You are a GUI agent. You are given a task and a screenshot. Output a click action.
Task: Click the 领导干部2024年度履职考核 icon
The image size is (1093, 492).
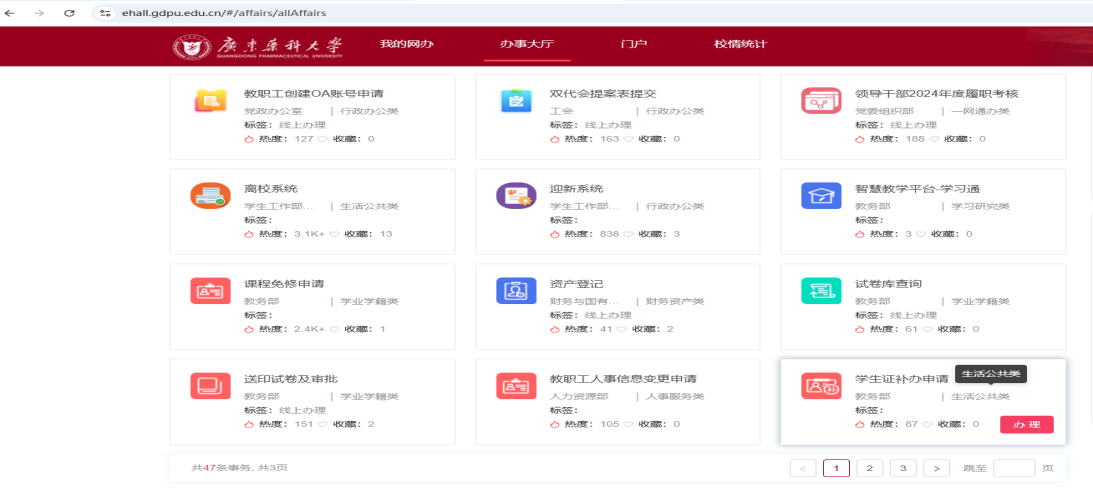pos(821,101)
